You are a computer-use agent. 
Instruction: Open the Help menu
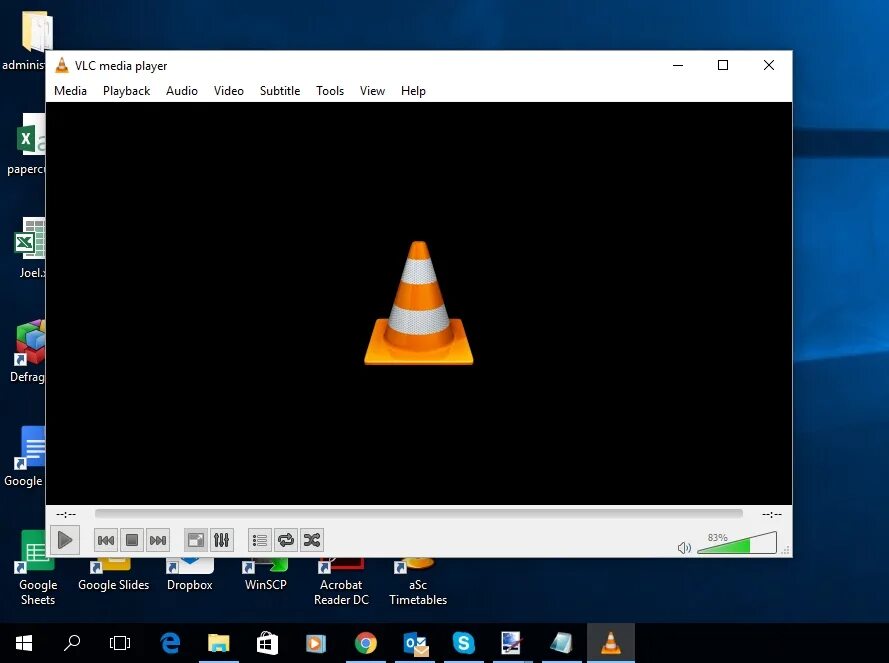coord(413,91)
